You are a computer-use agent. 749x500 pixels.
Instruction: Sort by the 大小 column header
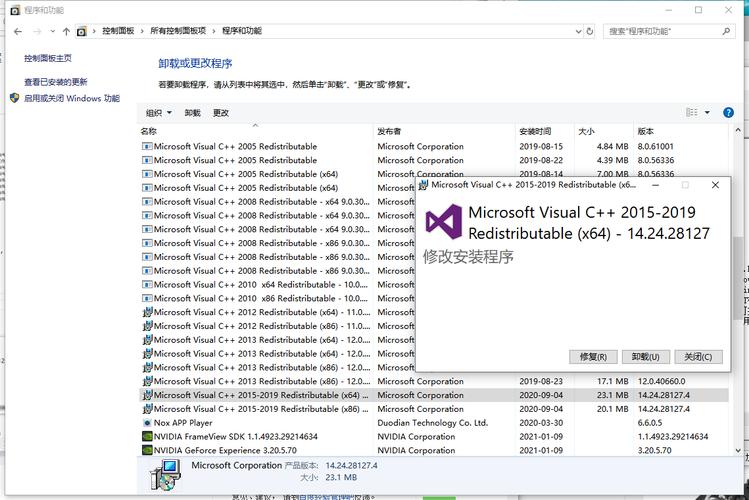point(604,131)
